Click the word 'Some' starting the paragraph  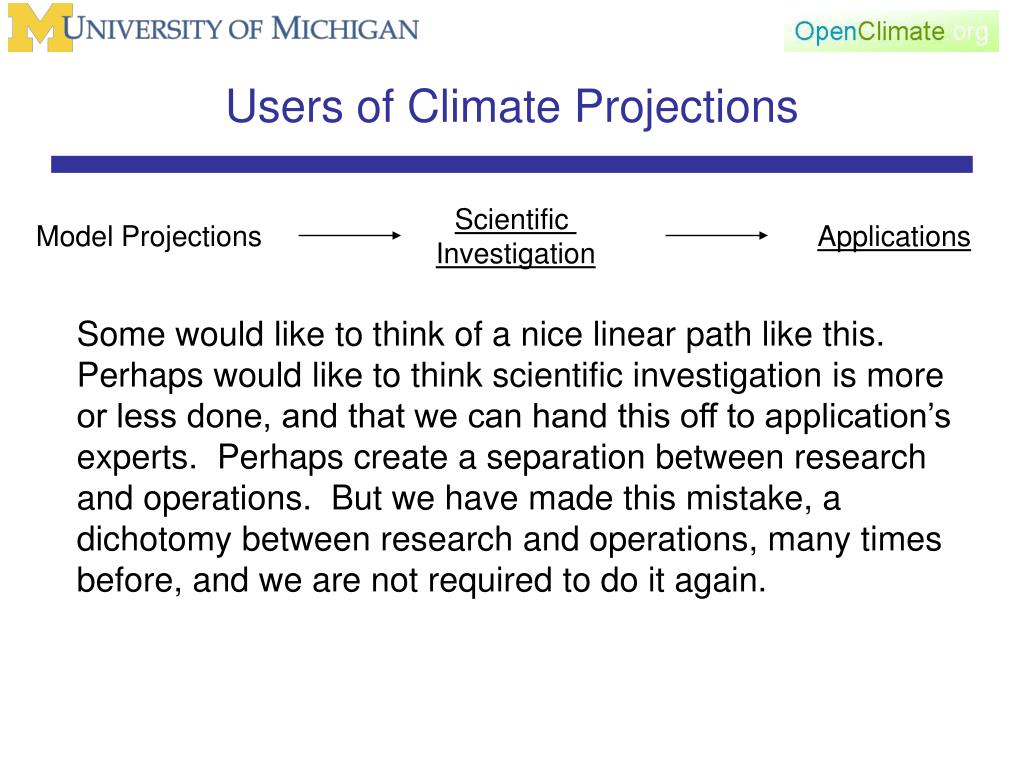[120, 334]
